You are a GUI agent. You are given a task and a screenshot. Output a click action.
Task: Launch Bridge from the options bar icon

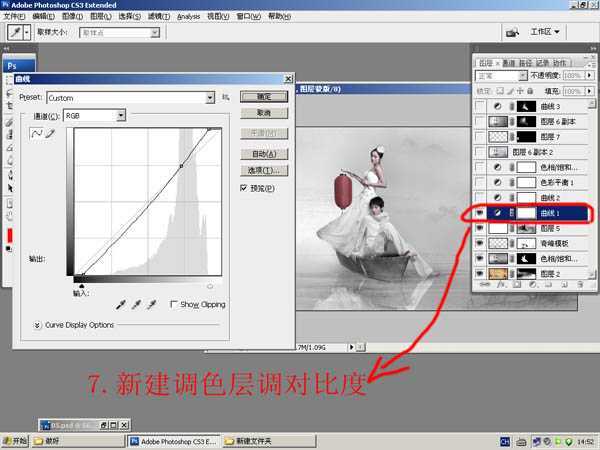pyautogui.click(x=512, y=33)
